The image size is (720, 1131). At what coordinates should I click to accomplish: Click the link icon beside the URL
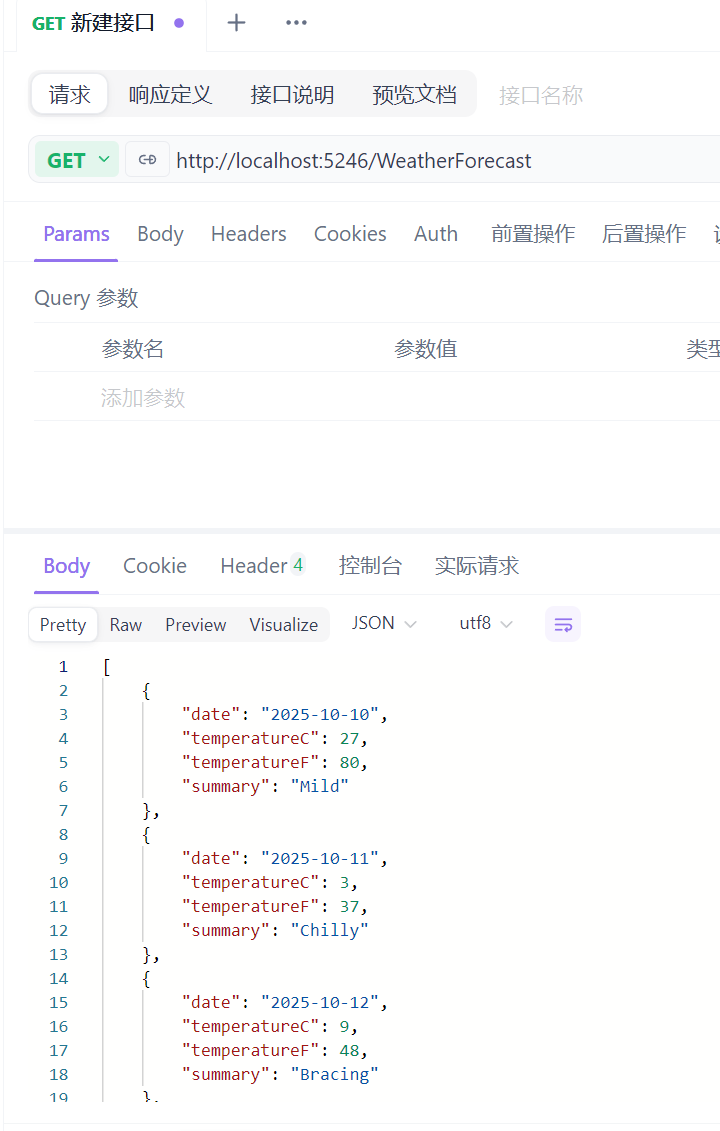(x=147, y=160)
